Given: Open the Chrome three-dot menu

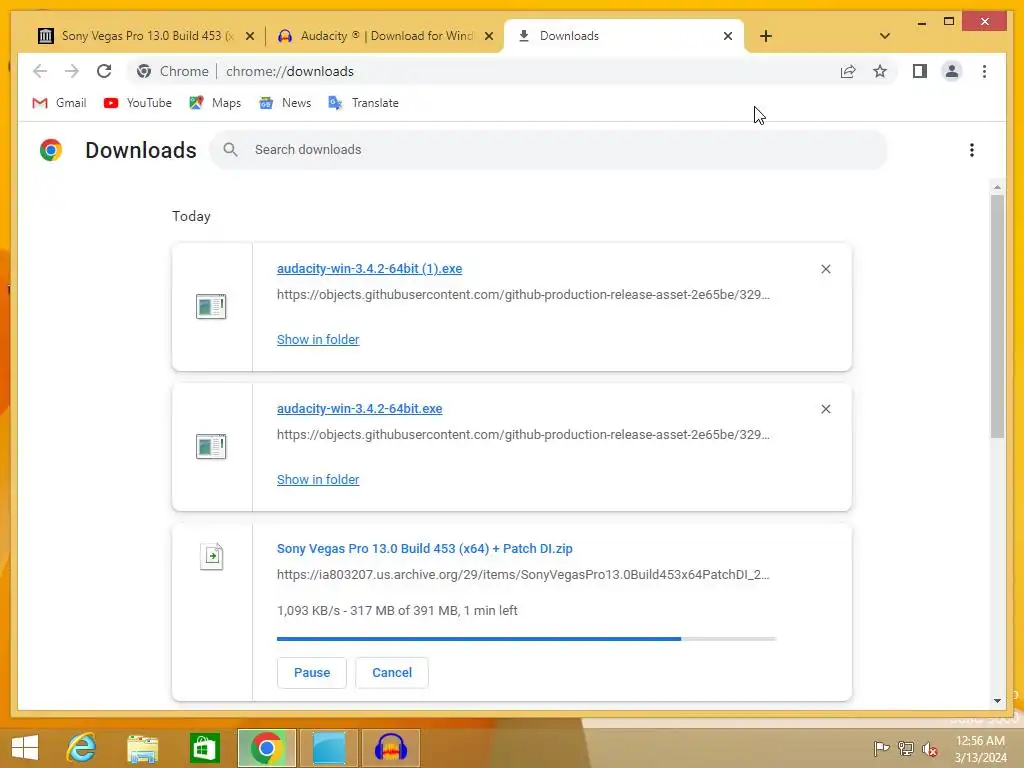Looking at the screenshot, I should point(984,71).
